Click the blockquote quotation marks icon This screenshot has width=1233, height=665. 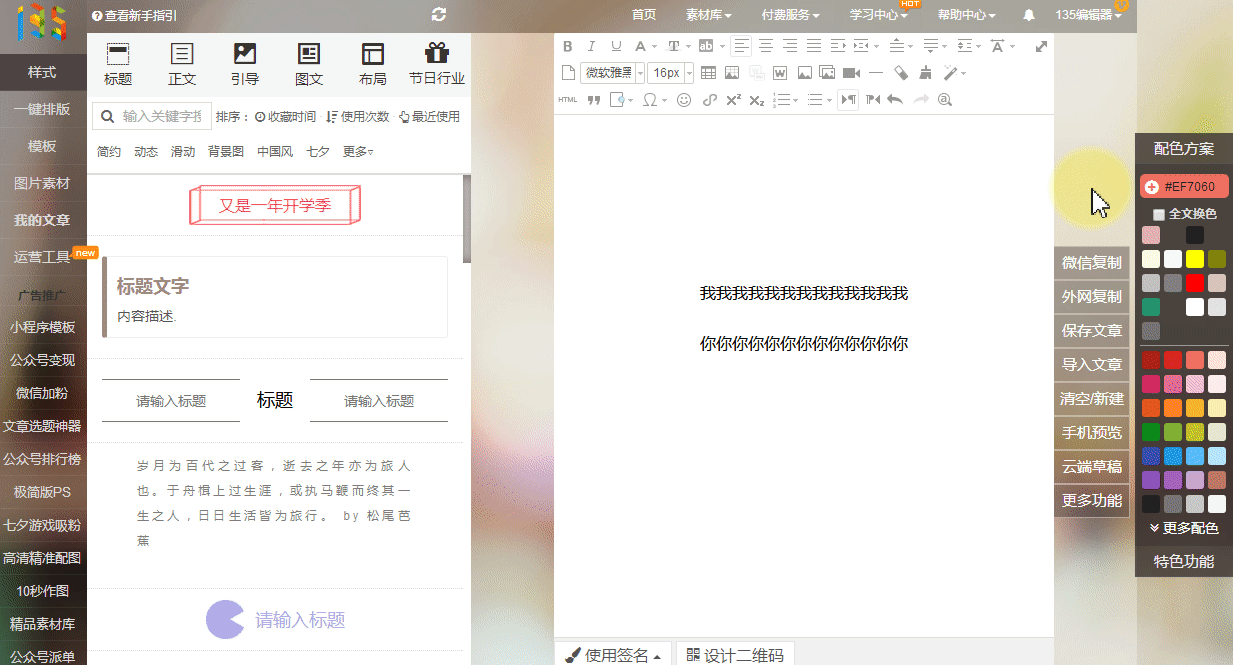(x=593, y=100)
